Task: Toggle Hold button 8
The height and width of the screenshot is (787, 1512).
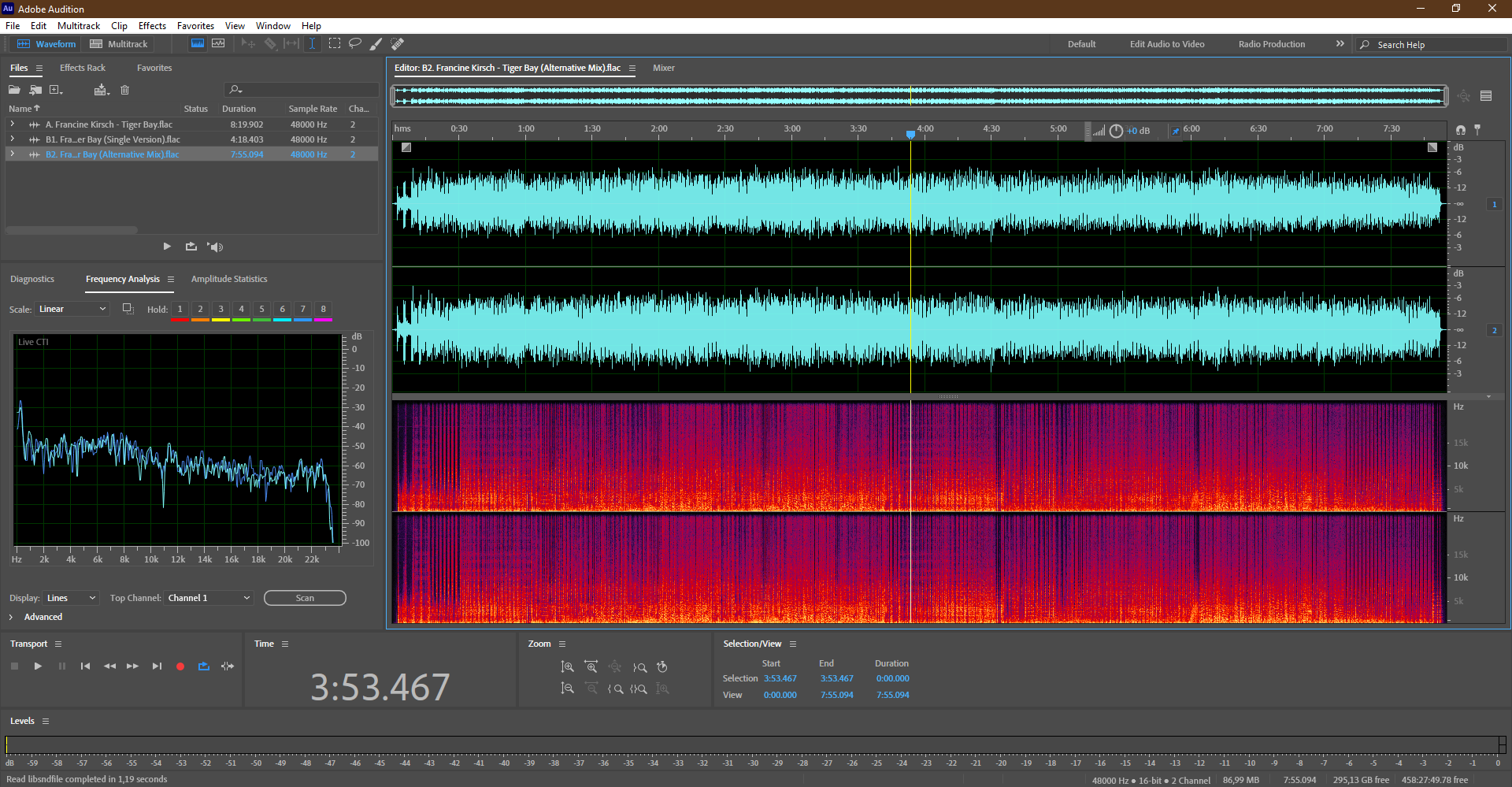Action: [323, 310]
